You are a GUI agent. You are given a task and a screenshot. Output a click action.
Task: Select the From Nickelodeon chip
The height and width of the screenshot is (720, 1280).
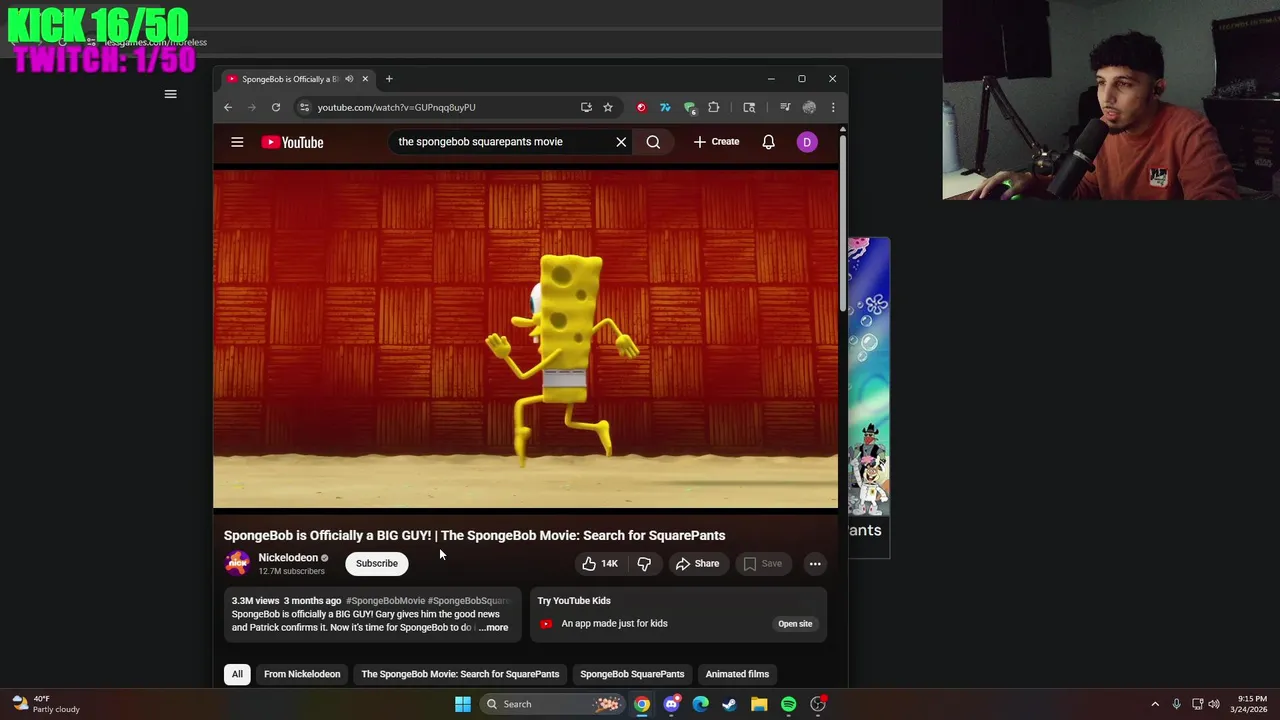(x=302, y=674)
